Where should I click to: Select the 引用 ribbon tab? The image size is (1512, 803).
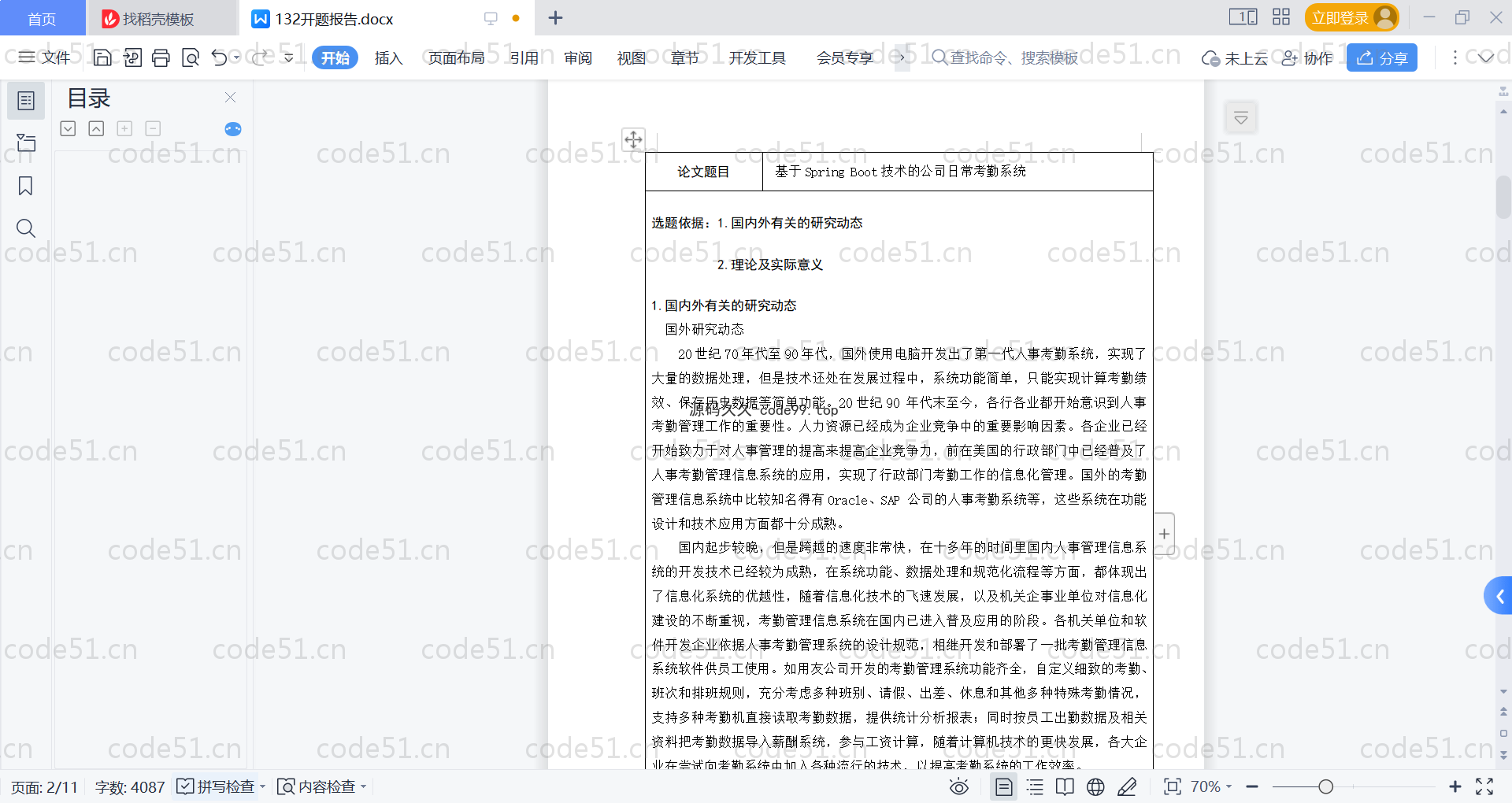click(524, 57)
